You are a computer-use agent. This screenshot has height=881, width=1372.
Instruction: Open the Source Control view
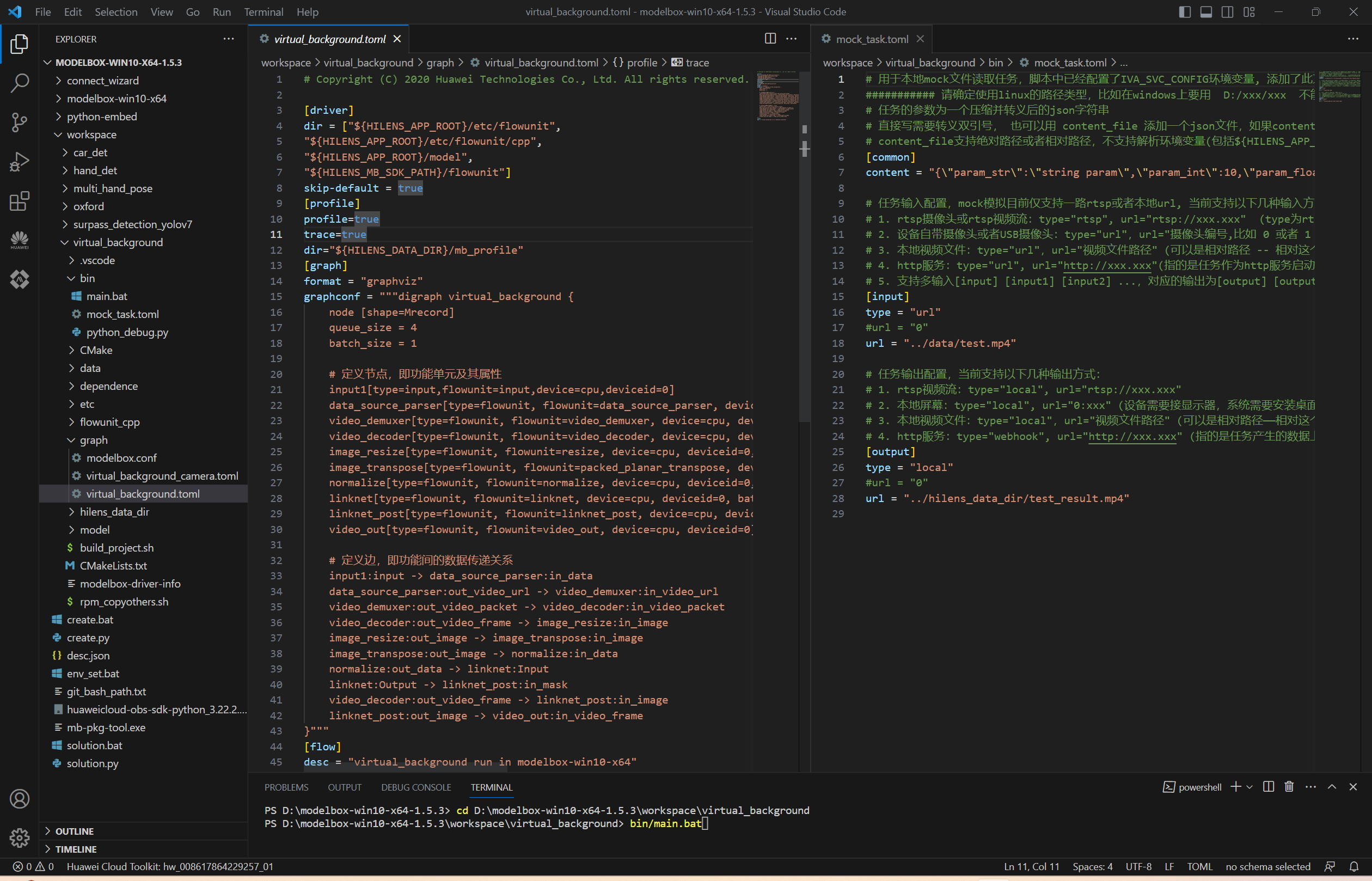click(x=20, y=123)
